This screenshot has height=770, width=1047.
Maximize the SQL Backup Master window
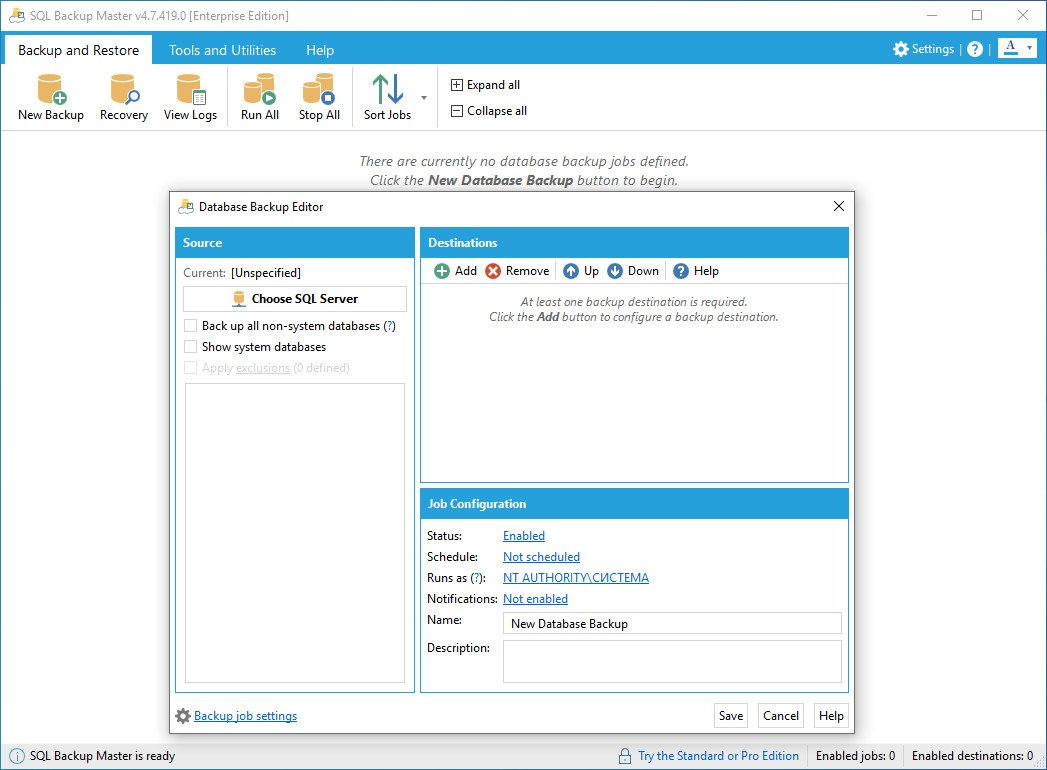(977, 15)
